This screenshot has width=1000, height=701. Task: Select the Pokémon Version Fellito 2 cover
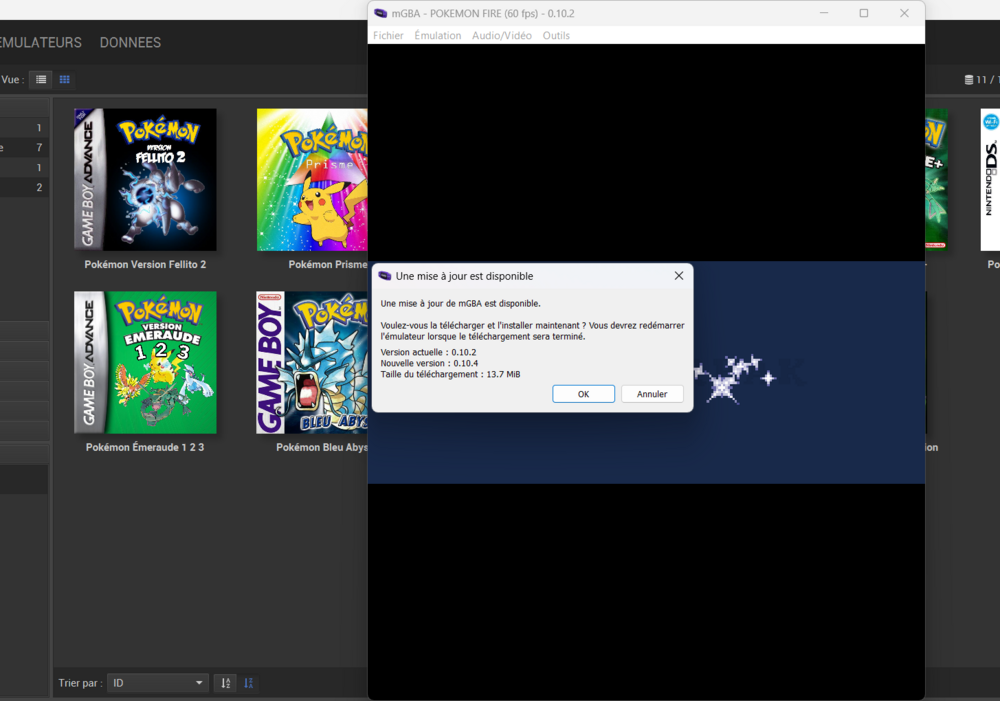coord(145,179)
